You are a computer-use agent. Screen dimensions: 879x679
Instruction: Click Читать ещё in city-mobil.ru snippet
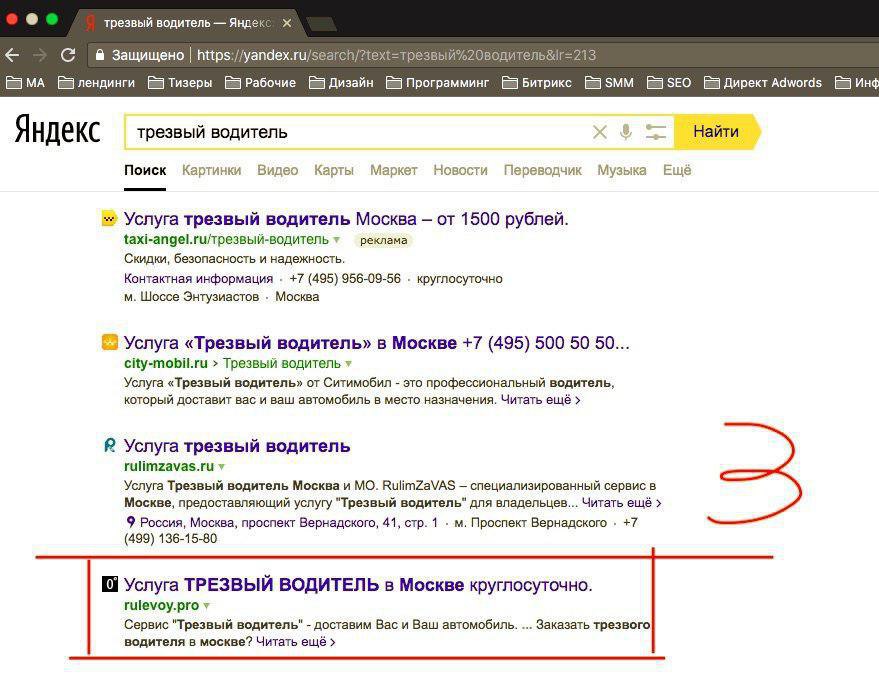540,400
